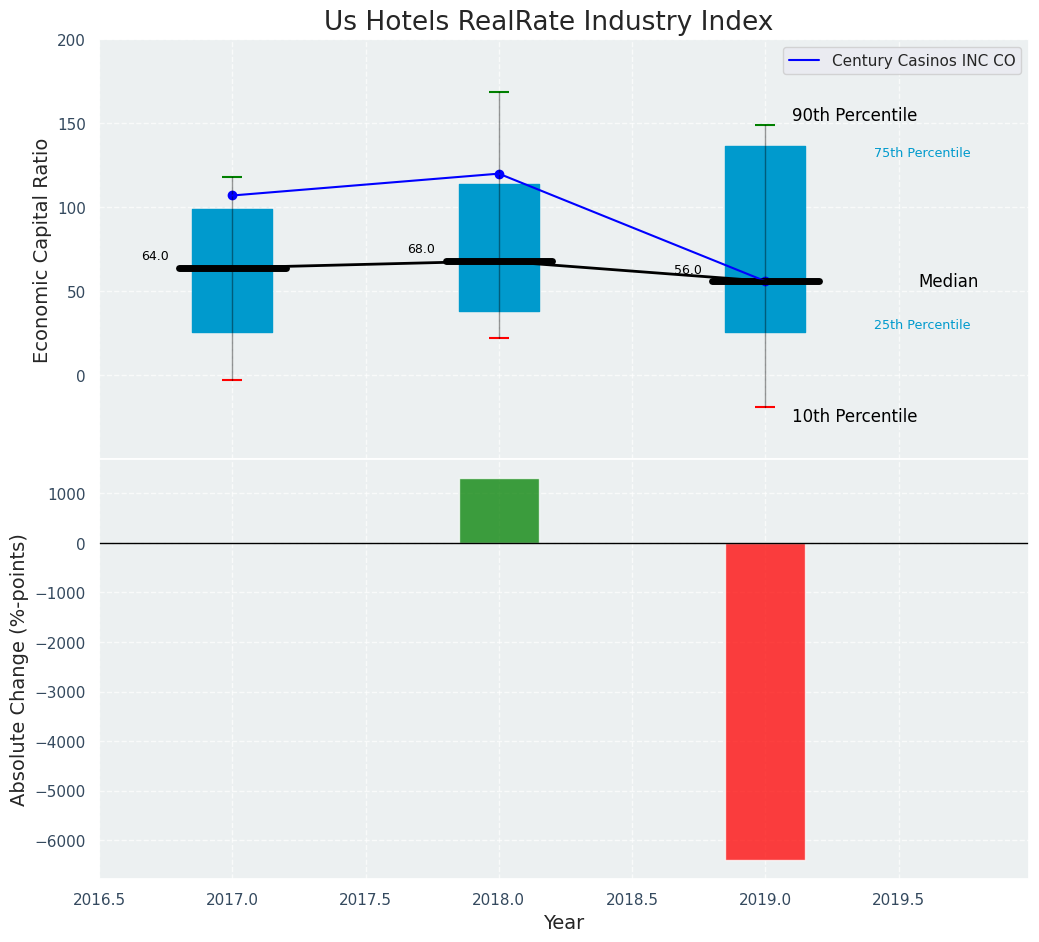
Task: Select the 75th Percentile annotation
Action: tap(921, 153)
